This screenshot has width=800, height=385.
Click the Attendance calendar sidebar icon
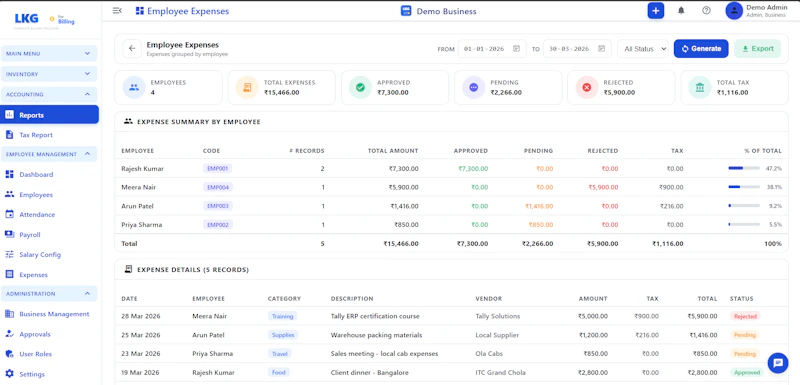pyautogui.click(x=9, y=215)
